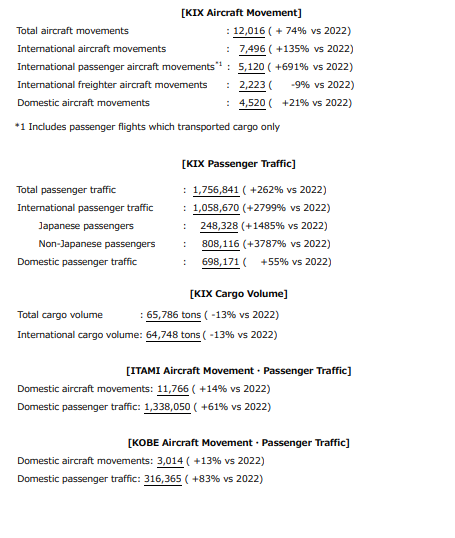Click international freighter movements value 2,223
Screen dimensions: 455x538
click(252, 85)
